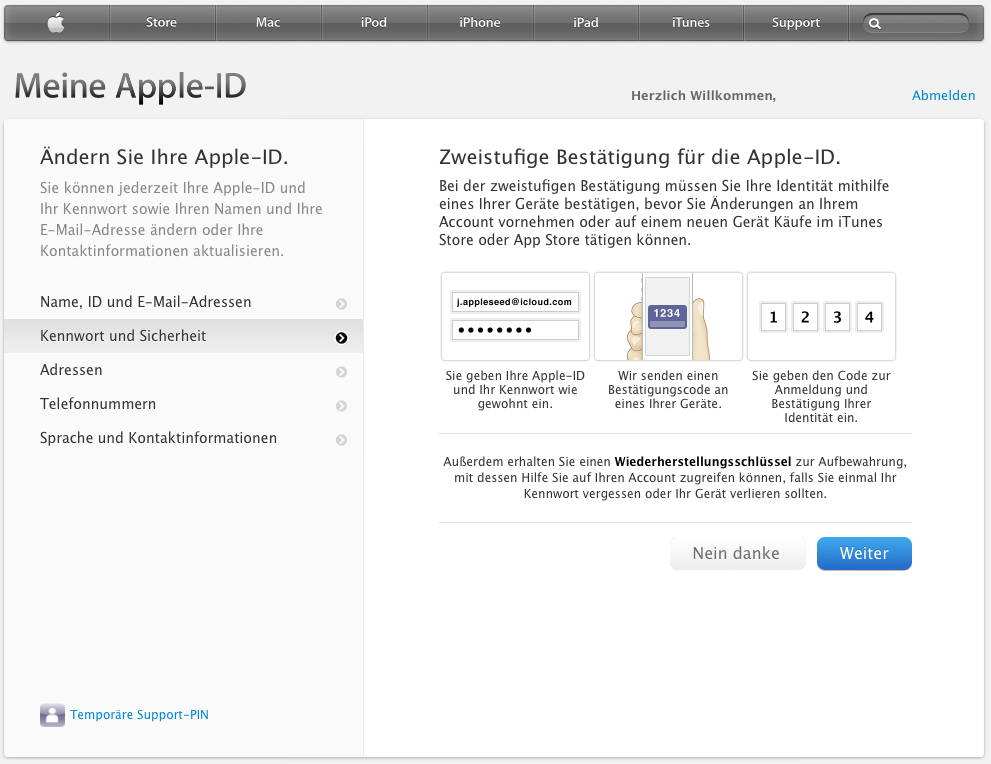Click the search magnifier icon
This screenshot has height=764, width=991.
pyautogui.click(x=875, y=24)
